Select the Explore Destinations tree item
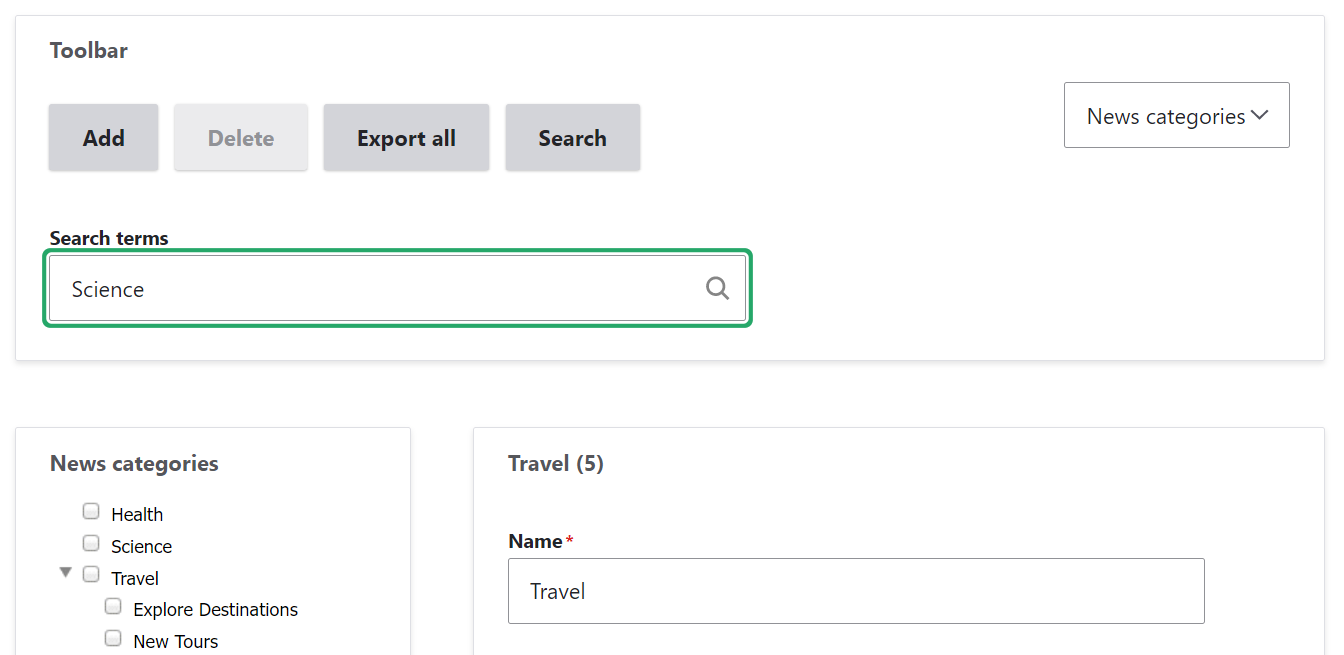Image resolution: width=1344 pixels, height=655 pixels. [214, 609]
